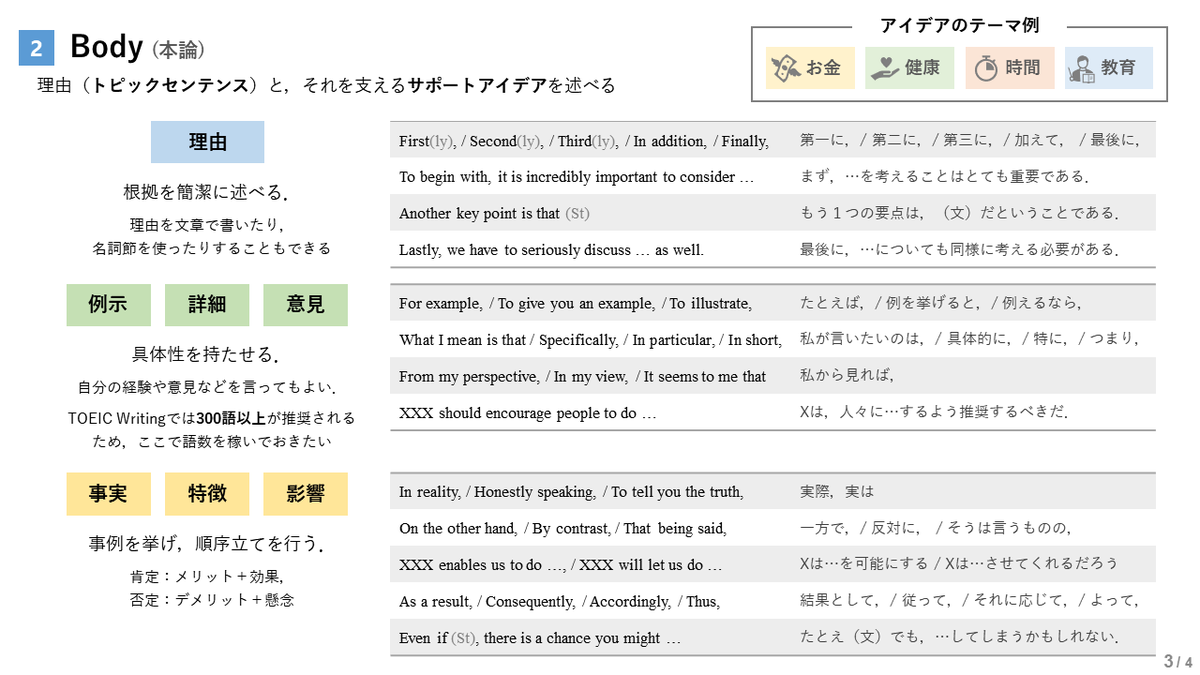Click the stopwatch icon beside 時間
This screenshot has height=675, width=1200.
click(986, 68)
